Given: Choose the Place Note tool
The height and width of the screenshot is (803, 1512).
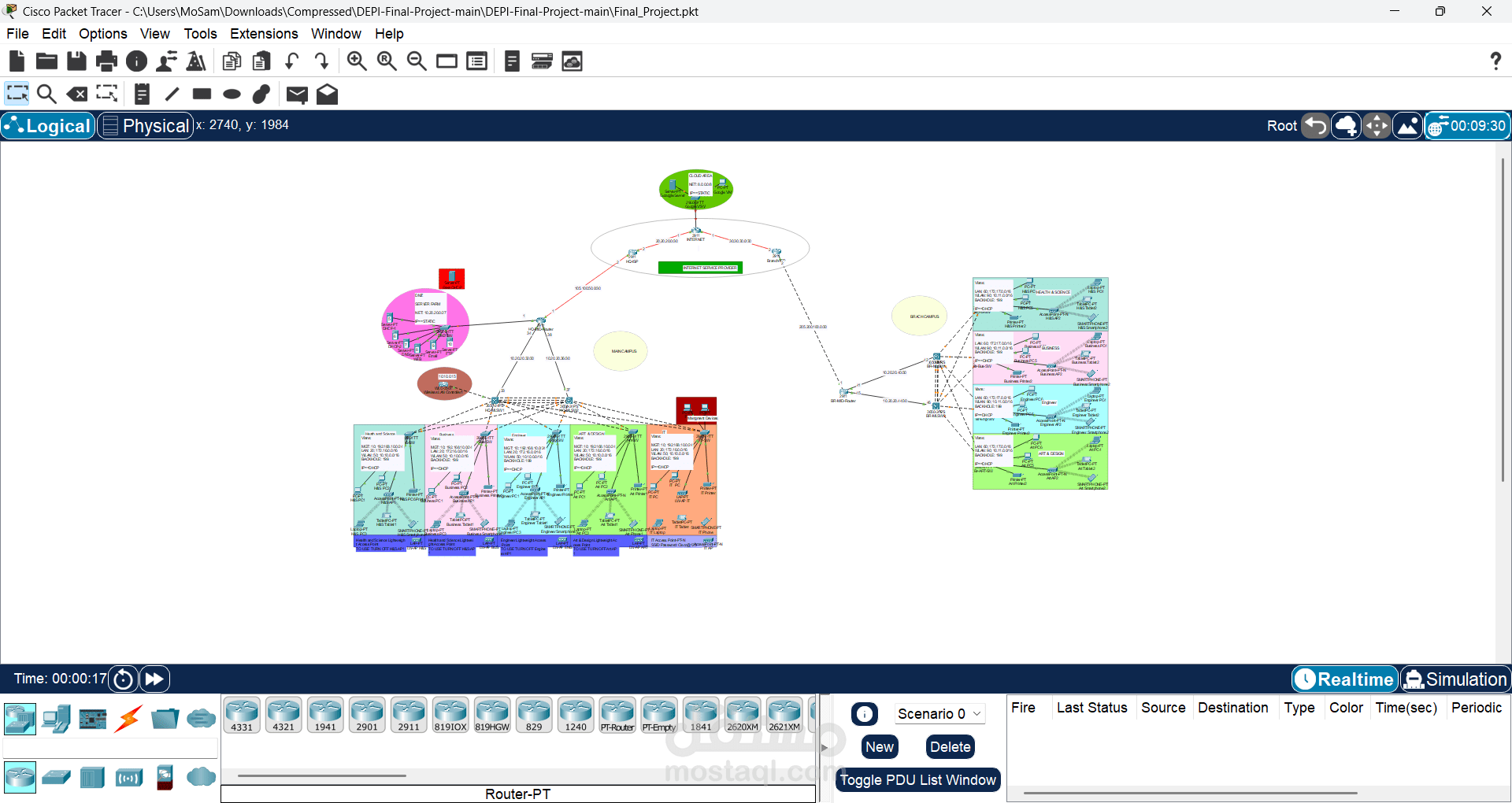Looking at the screenshot, I should click(x=142, y=94).
